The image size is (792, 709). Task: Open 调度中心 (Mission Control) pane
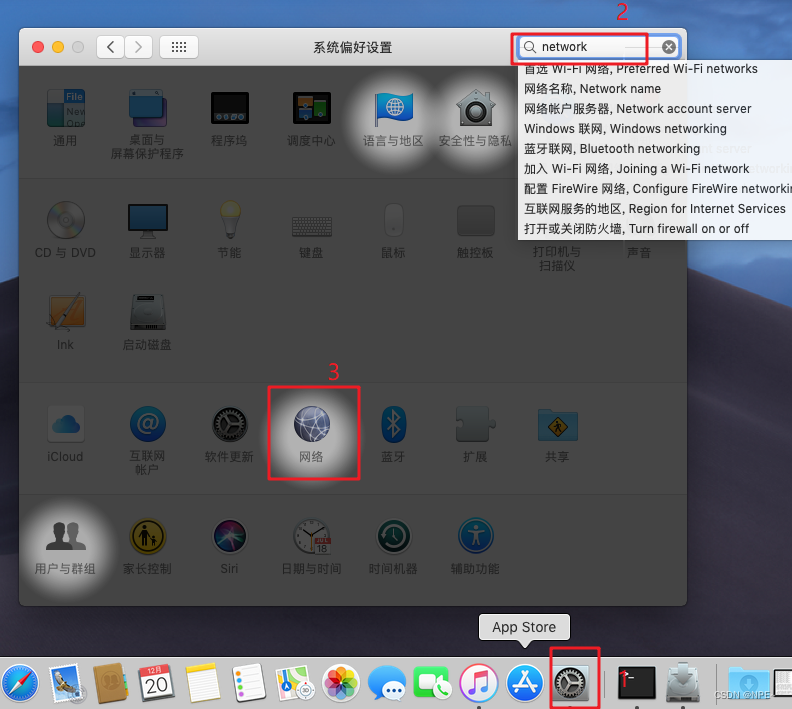311,118
